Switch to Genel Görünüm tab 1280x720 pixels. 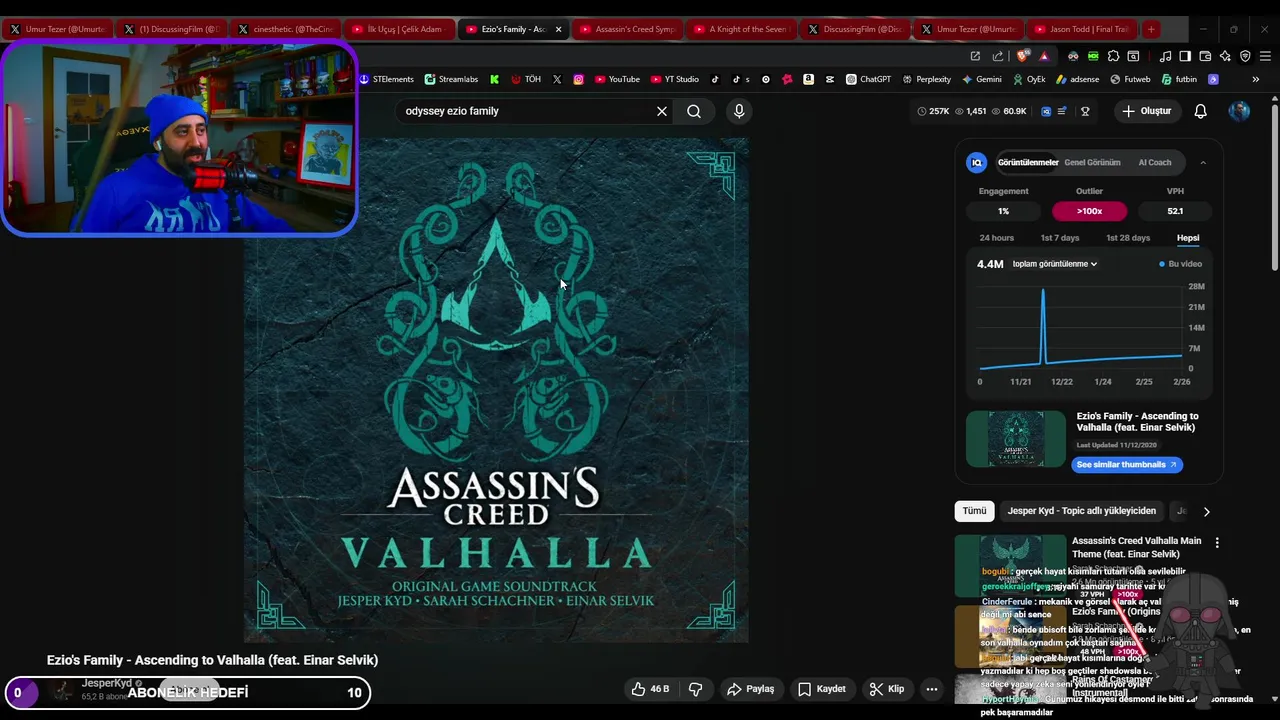1092,162
